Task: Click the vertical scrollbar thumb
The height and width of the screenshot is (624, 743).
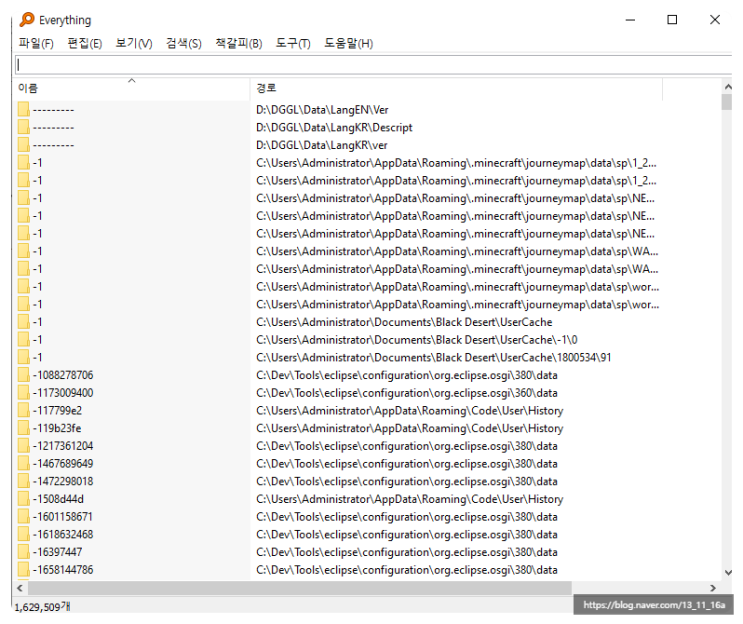Action: click(727, 102)
